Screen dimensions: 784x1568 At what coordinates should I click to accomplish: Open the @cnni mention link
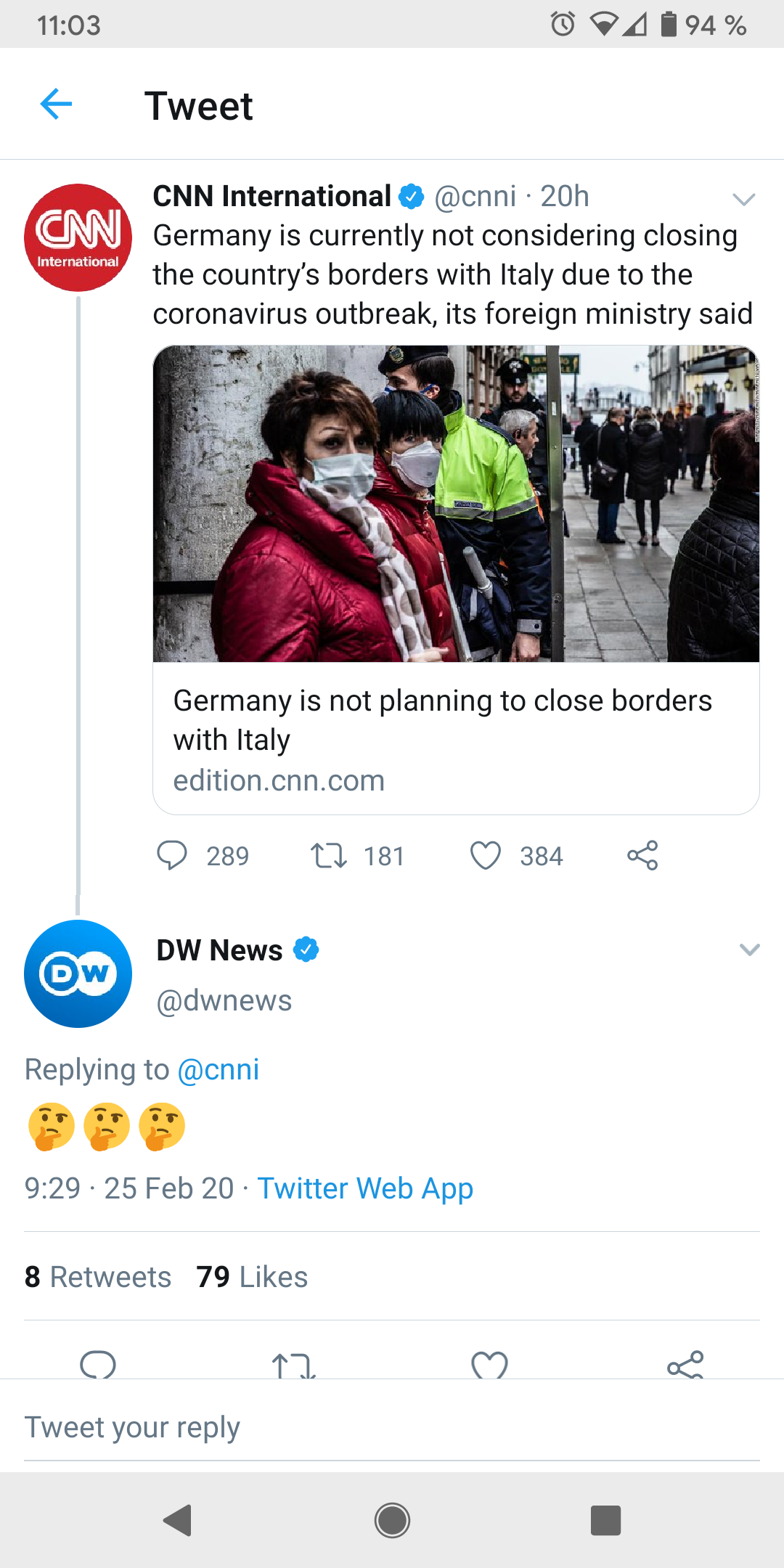(x=219, y=1069)
